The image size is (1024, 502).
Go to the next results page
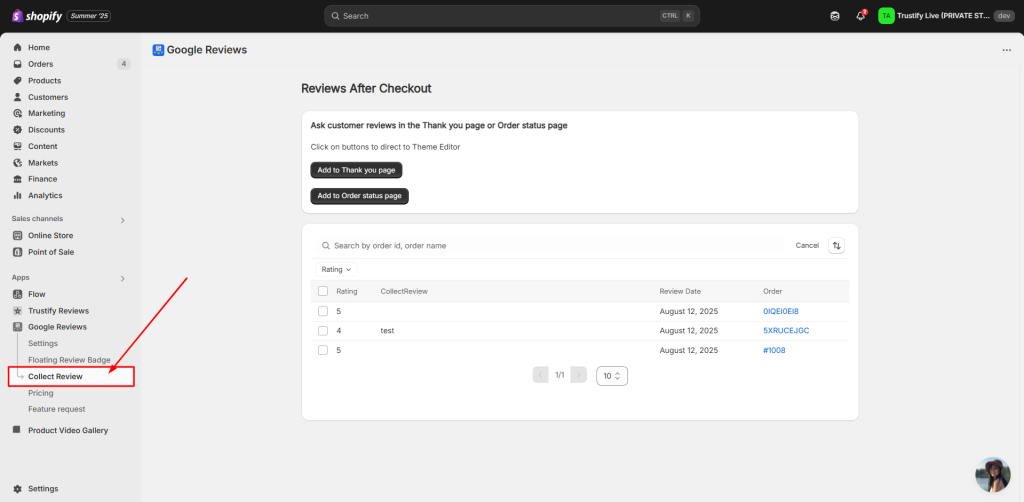point(579,375)
